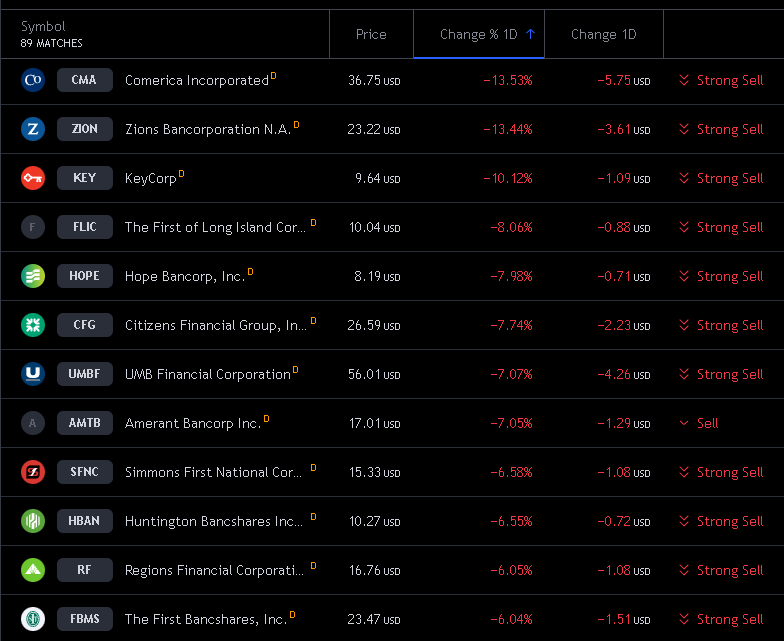The height and width of the screenshot is (641, 784).
Task: Open the CFG ticker symbol
Action: click(84, 325)
